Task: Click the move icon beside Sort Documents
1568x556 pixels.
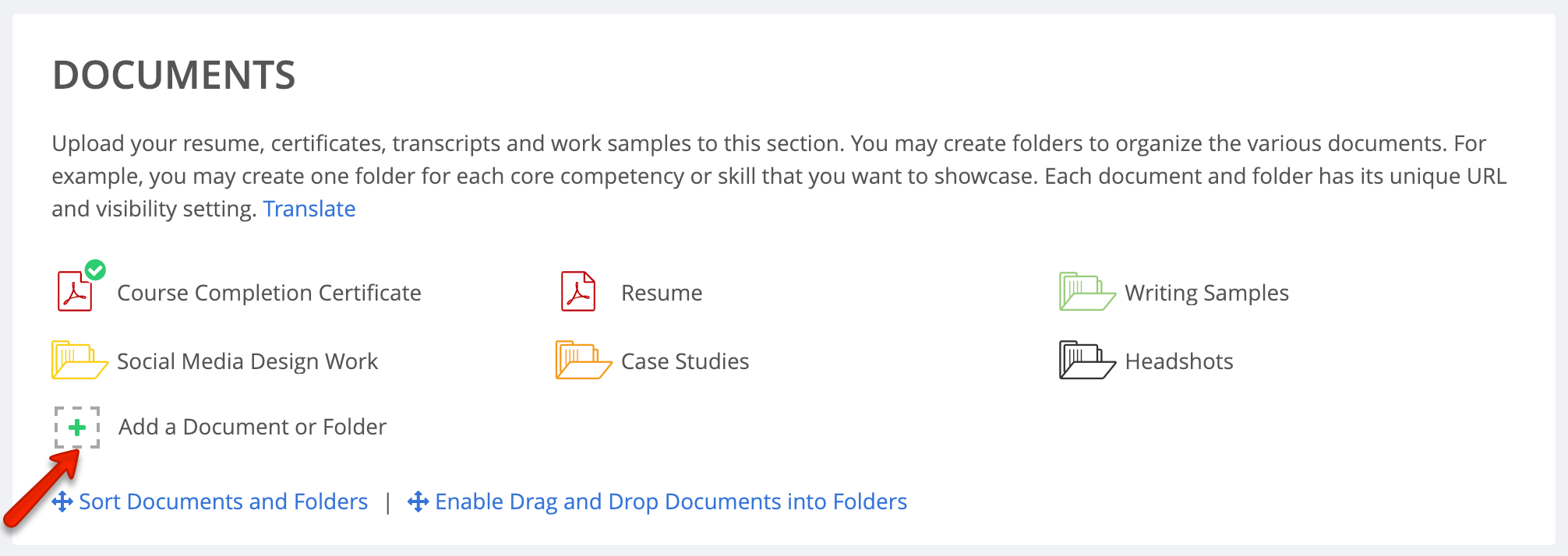Action: click(62, 501)
